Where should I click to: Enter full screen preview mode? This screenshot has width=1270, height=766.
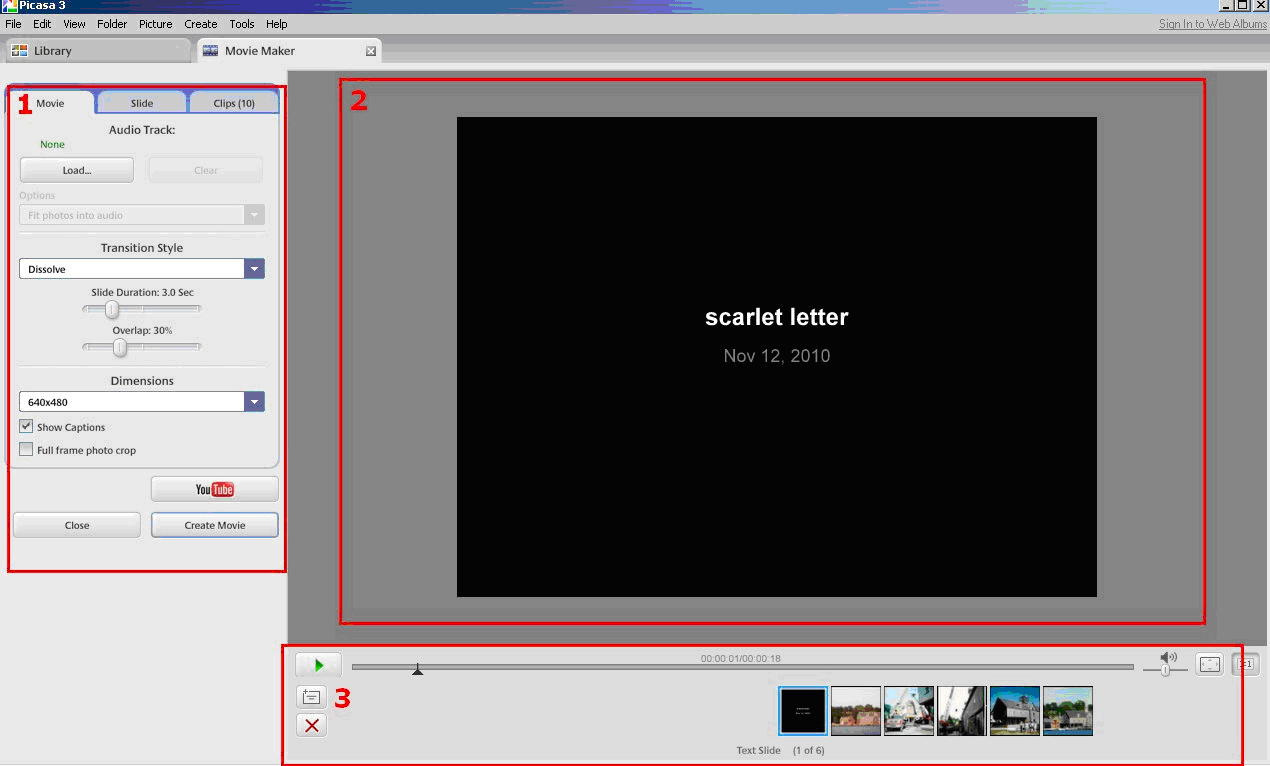pos(1210,664)
